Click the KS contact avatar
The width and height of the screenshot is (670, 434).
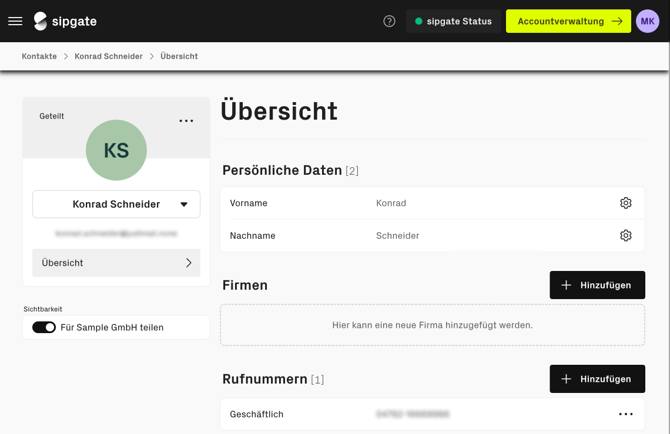[x=116, y=150]
